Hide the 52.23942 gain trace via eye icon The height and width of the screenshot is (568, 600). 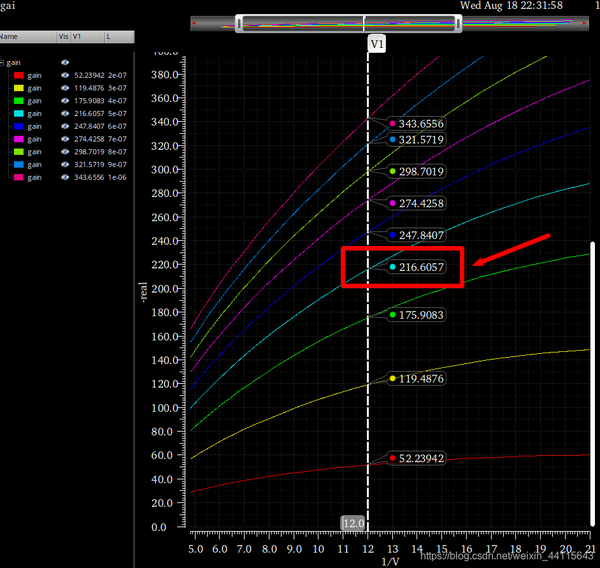pyautogui.click(x=65, y=75)
